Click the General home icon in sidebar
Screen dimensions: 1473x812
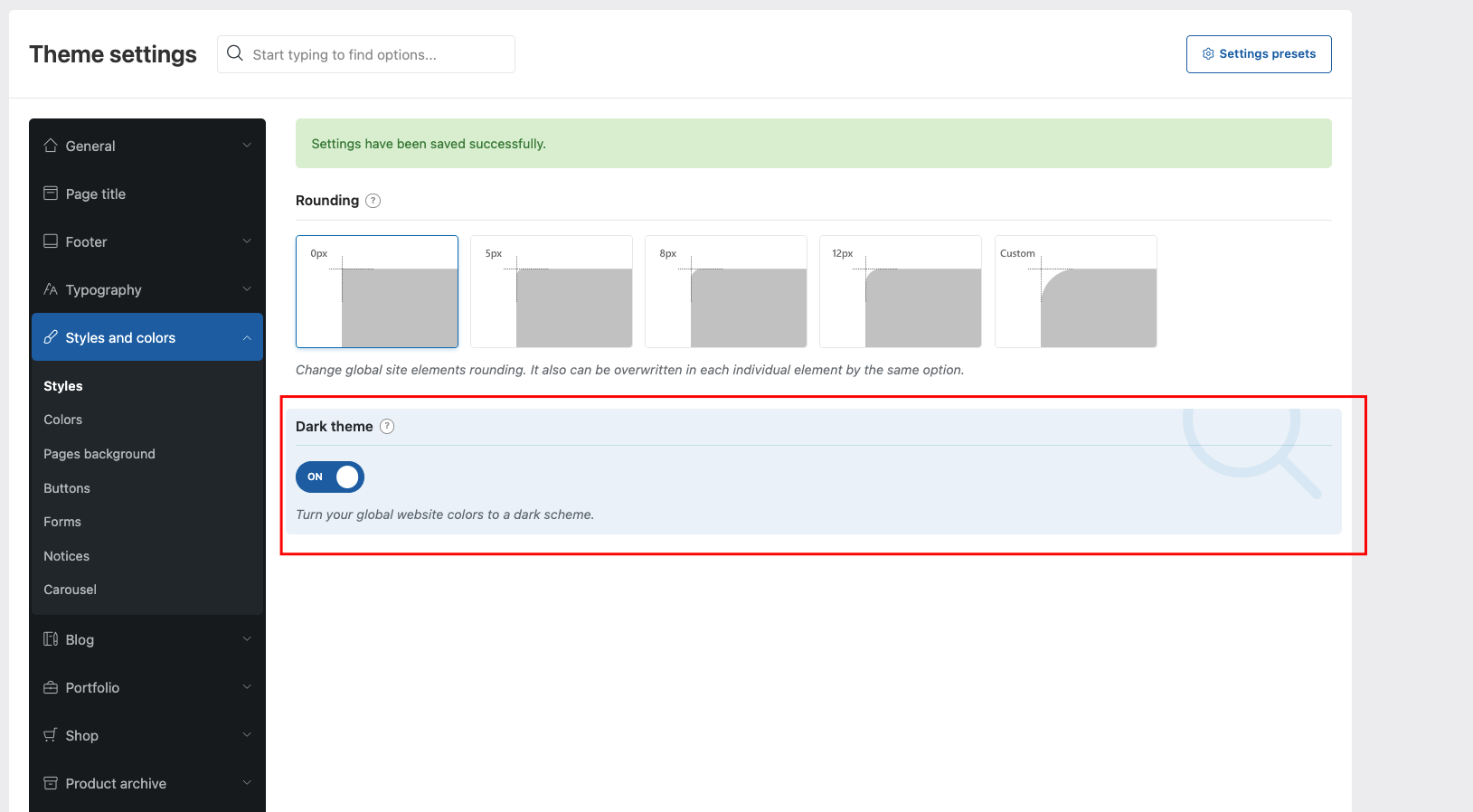[x=51, y=146]
